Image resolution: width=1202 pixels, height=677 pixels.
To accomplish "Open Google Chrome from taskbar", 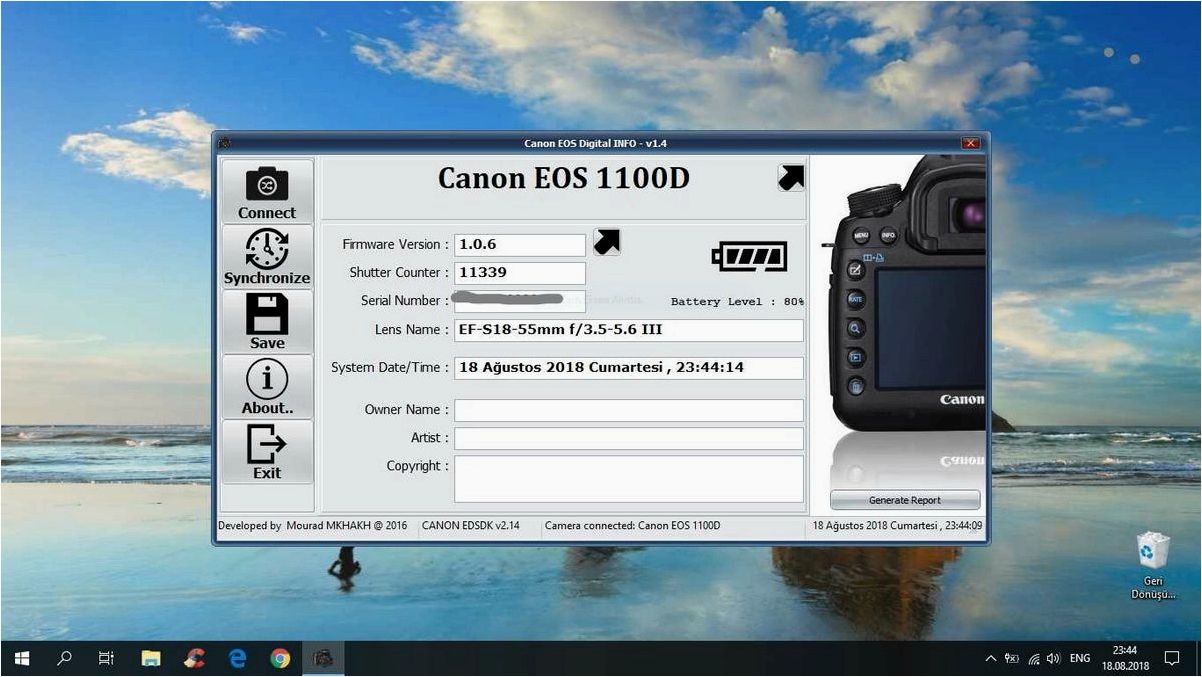I will (281, 658).
